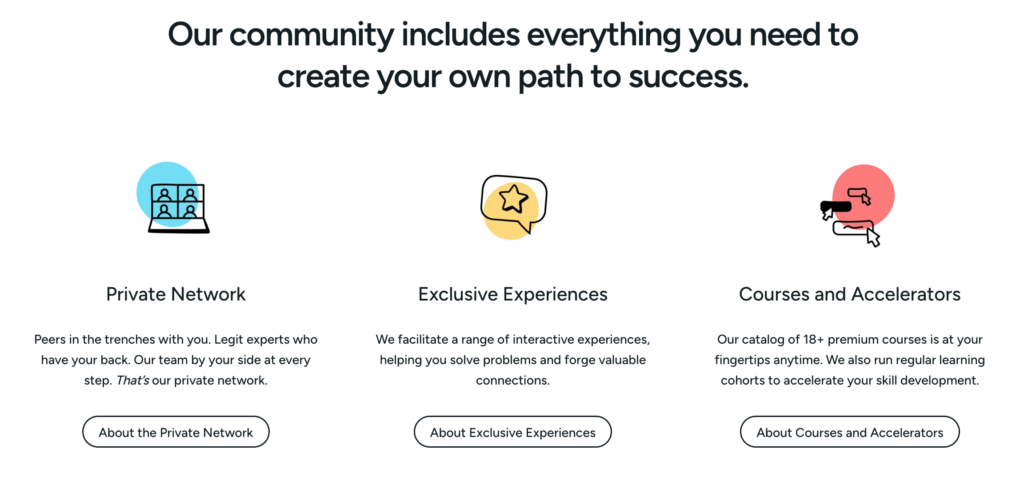Click the black filled button shape in courses icon
The width and height of the screenshot is (1024, 497).
(x=835, y=206)
